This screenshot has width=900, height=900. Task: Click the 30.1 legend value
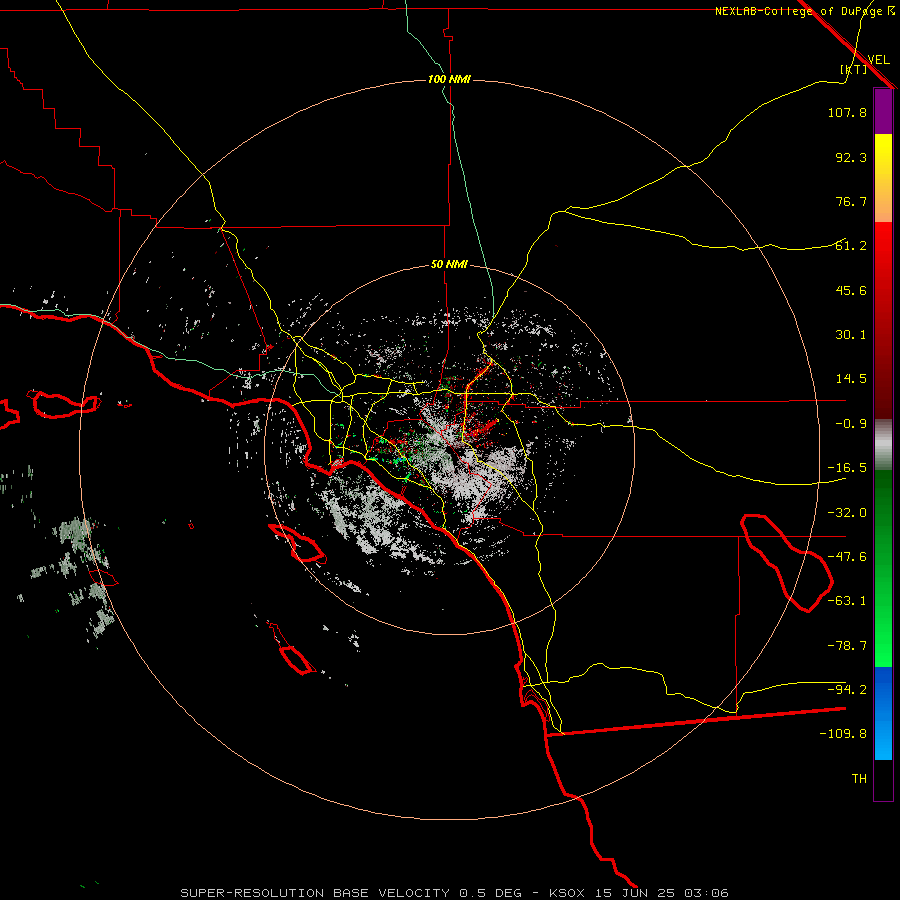[851, 335]
